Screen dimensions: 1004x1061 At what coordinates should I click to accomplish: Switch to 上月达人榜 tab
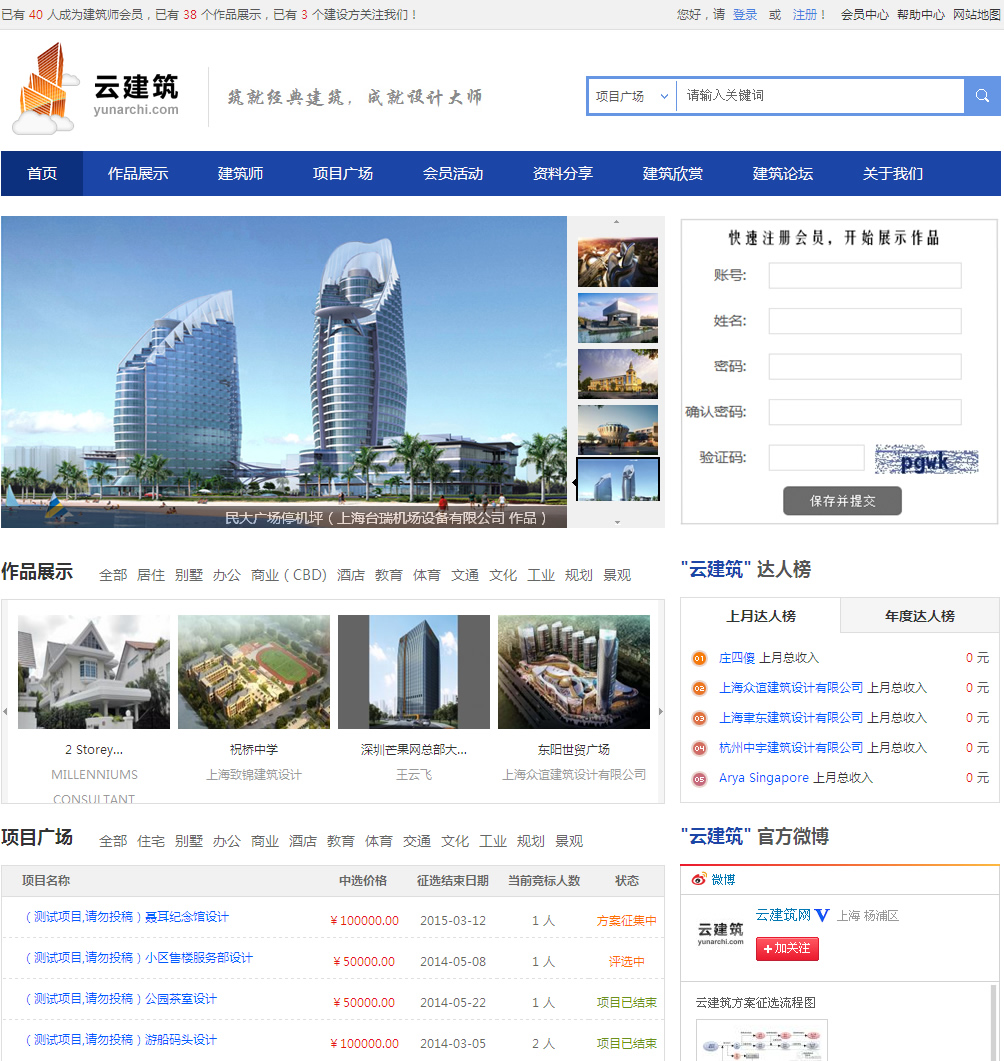[x=760, y=616]
